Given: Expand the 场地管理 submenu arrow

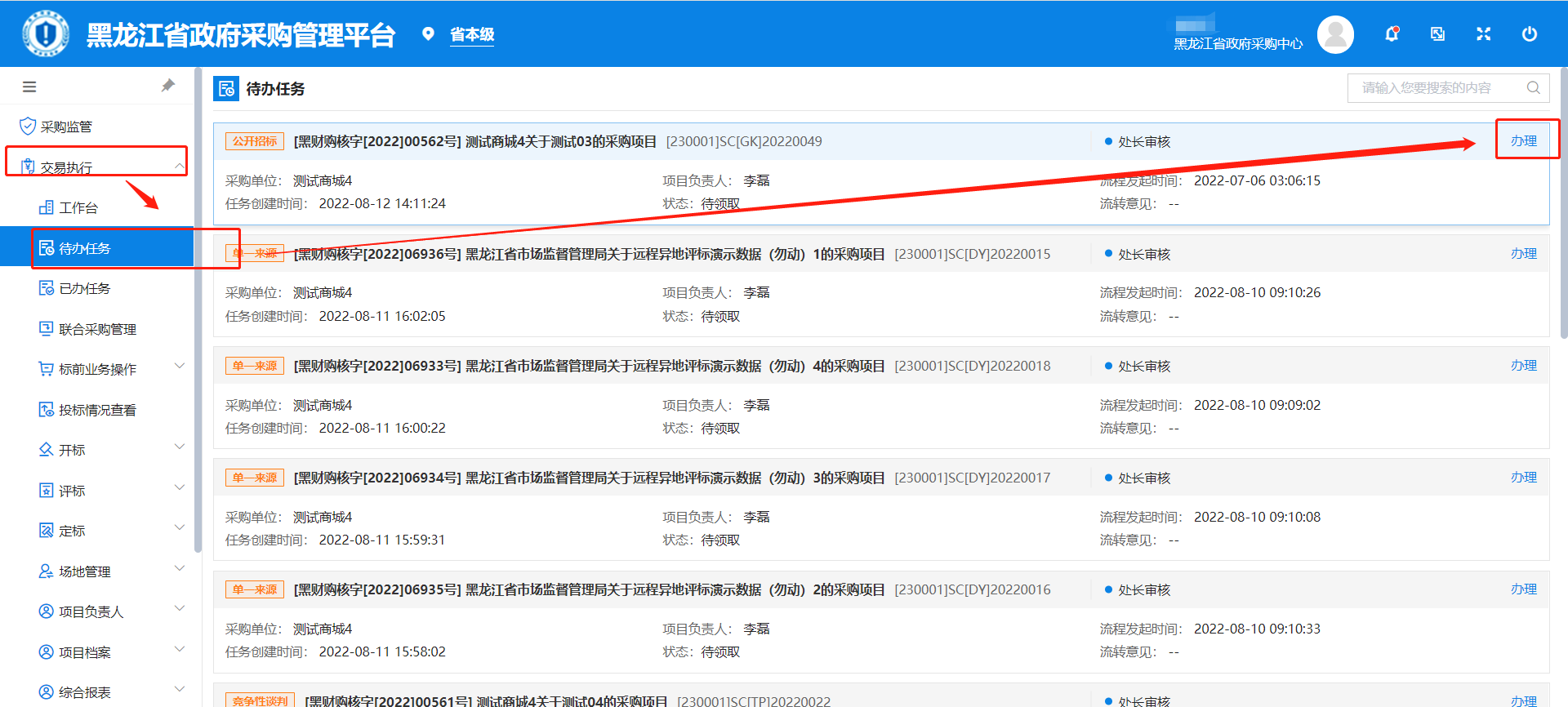Looking at the screenshot, I should 180,568.
